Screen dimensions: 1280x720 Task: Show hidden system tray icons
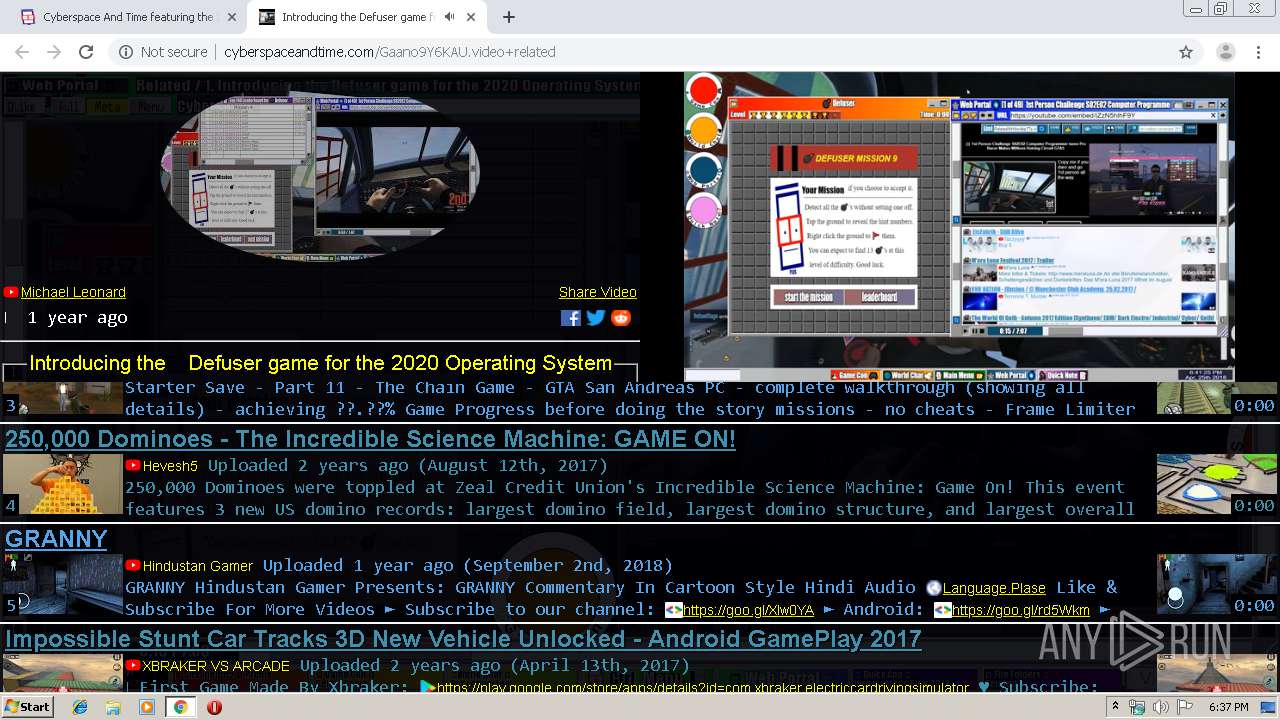point(1116,707)
